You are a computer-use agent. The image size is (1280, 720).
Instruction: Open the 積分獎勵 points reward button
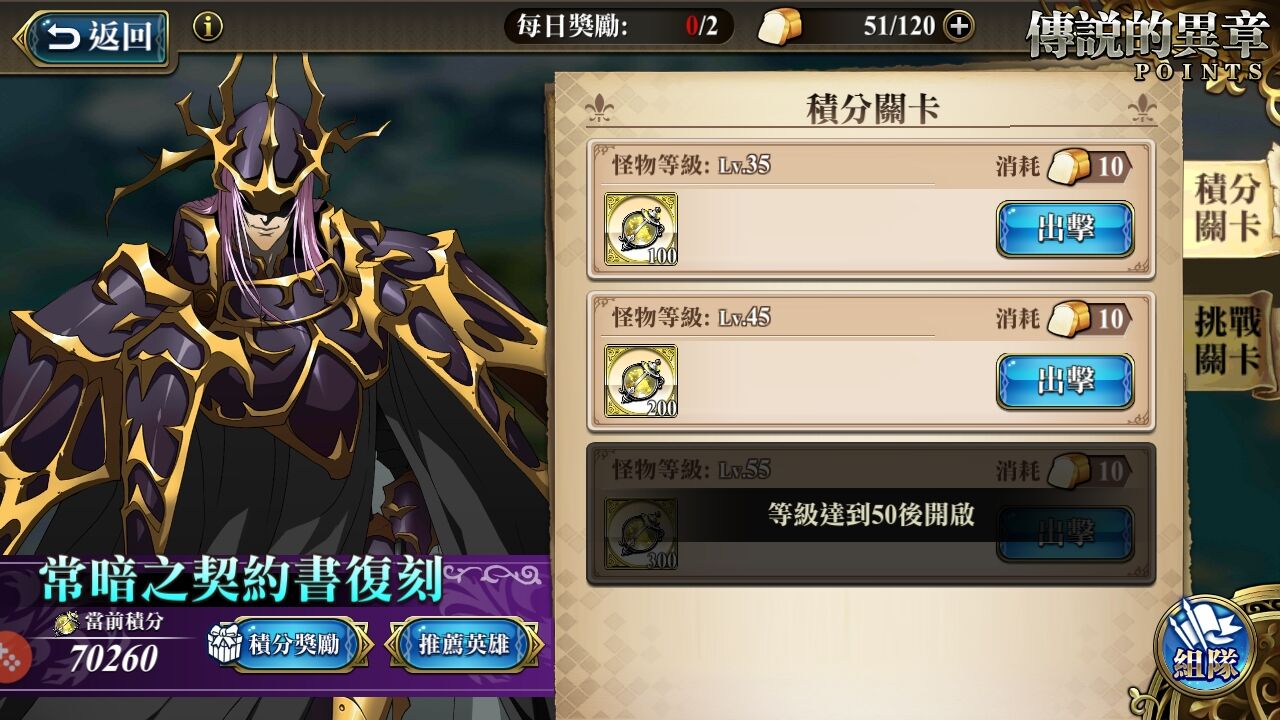tap(289, 645)
